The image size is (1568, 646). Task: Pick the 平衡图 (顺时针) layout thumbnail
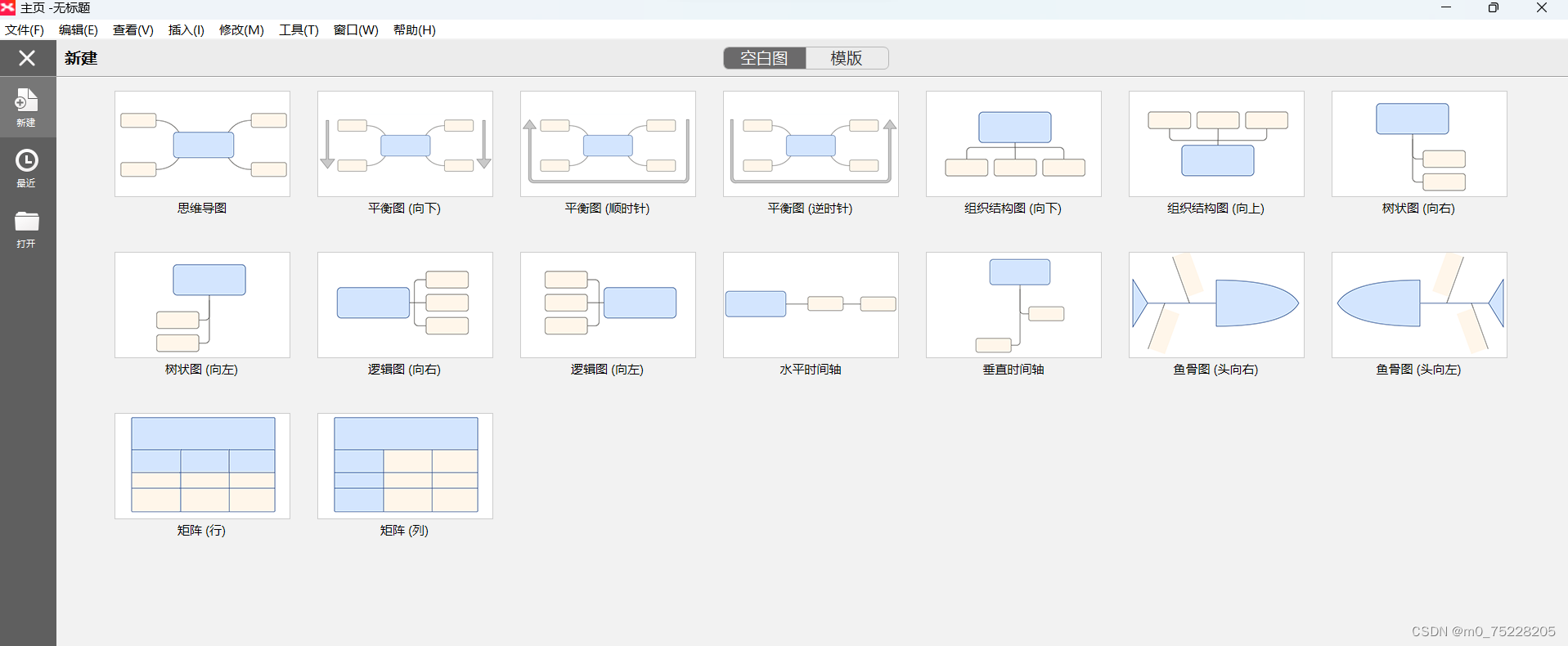point(608,144)
